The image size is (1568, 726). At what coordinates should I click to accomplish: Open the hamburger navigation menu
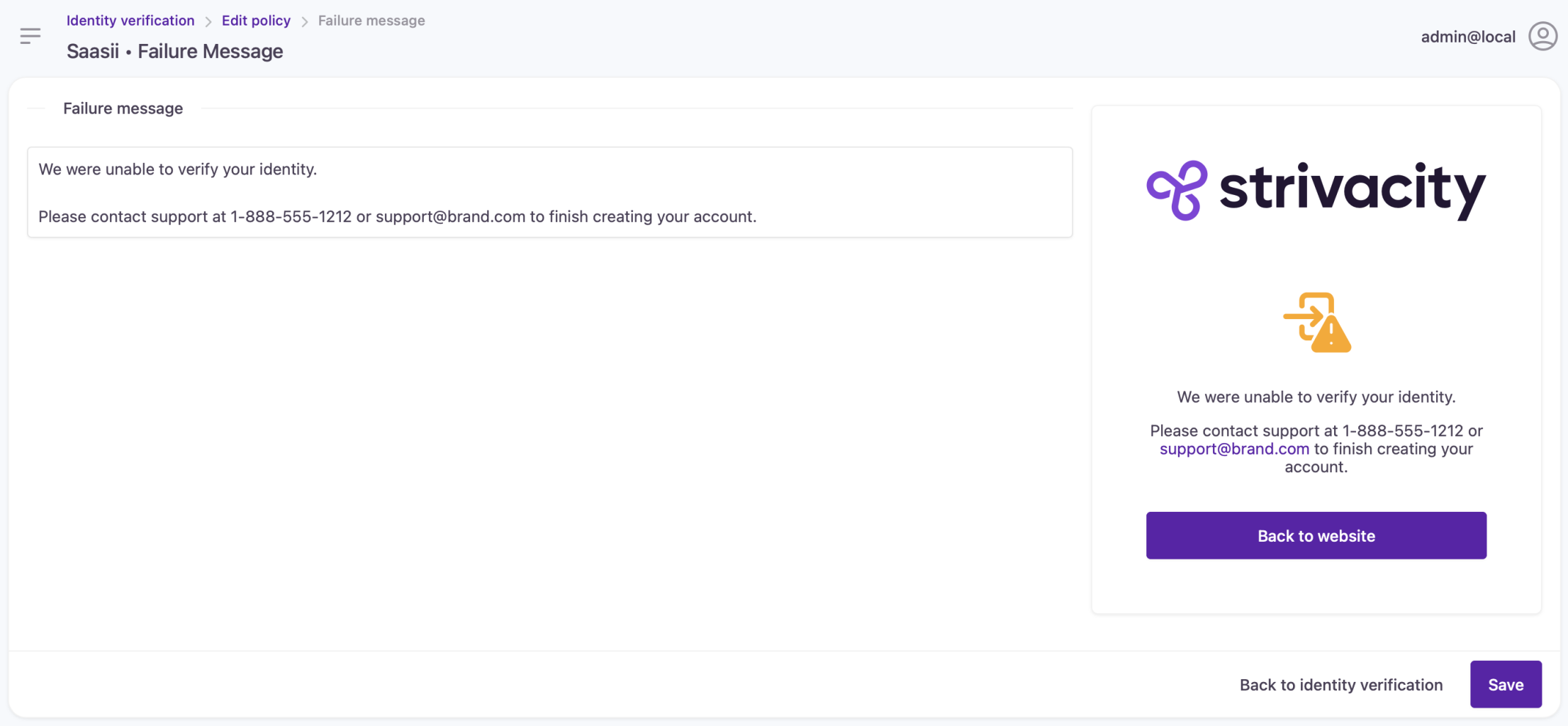click(x=30, y=35)
